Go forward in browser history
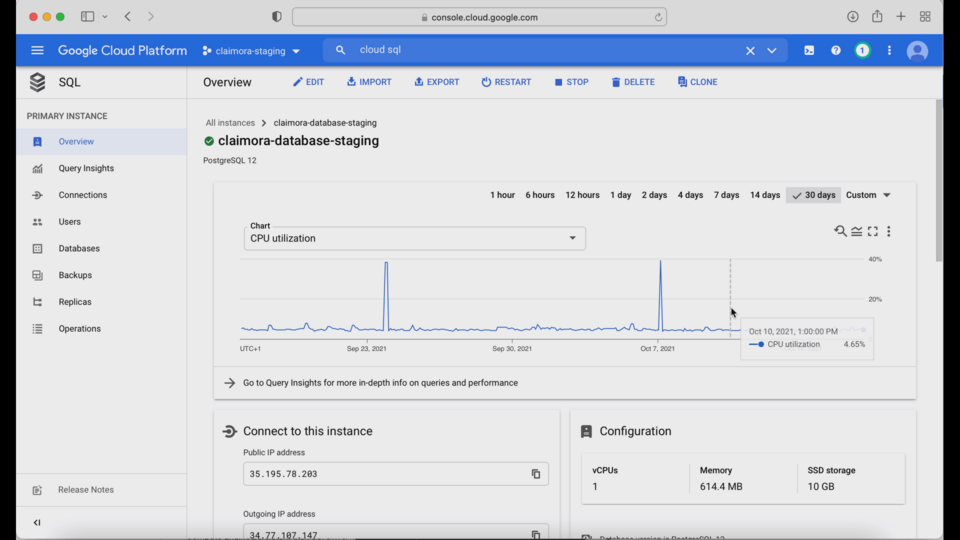960x540 pixels. [151, 17]
